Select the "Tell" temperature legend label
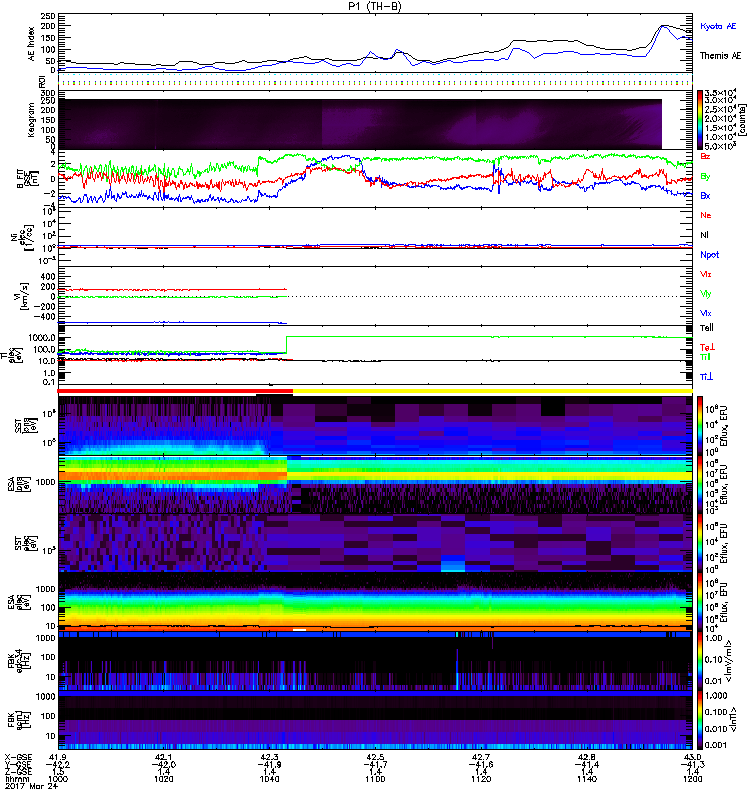750x800 pixels. [706, 328]
